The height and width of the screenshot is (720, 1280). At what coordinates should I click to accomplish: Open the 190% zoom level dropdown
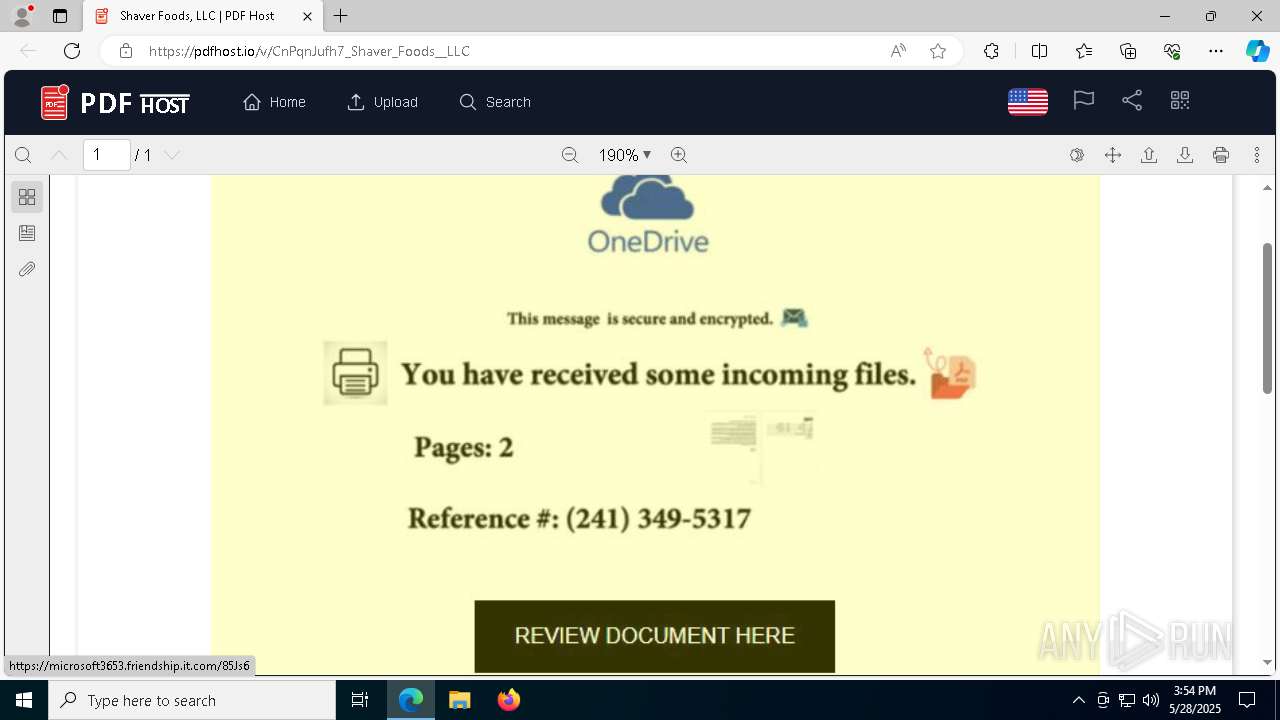point(625,155)
